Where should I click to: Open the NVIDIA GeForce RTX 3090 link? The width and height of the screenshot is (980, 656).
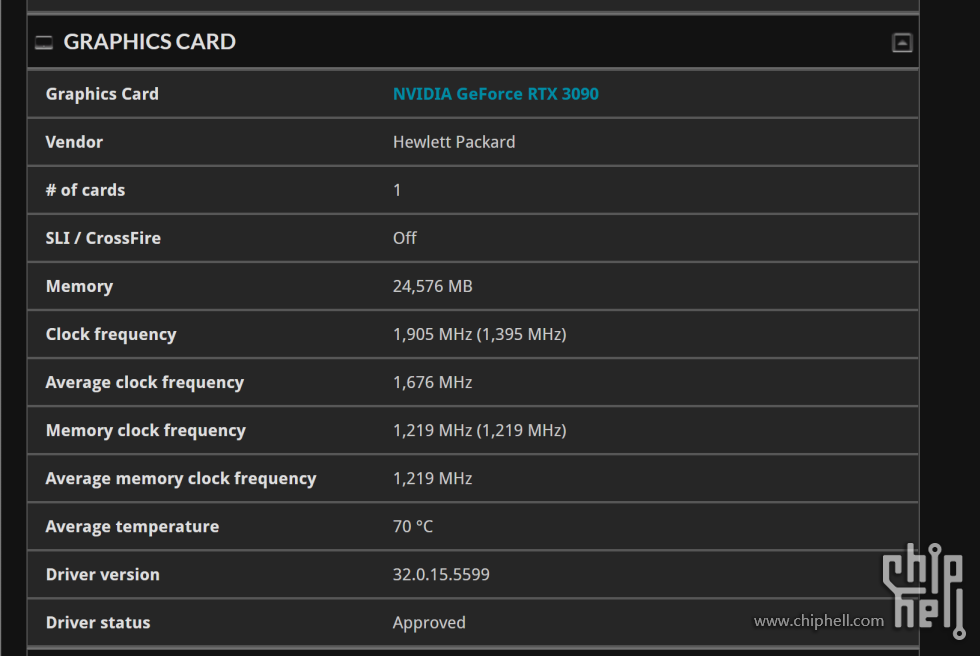click(496, 94)
